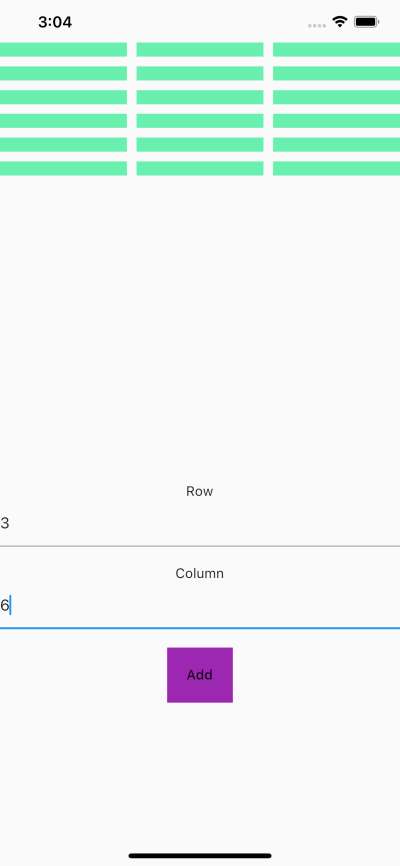Tap the middle green cell in bottom row
The width and height of the screenshot is (400, 866).
point(200,168)
